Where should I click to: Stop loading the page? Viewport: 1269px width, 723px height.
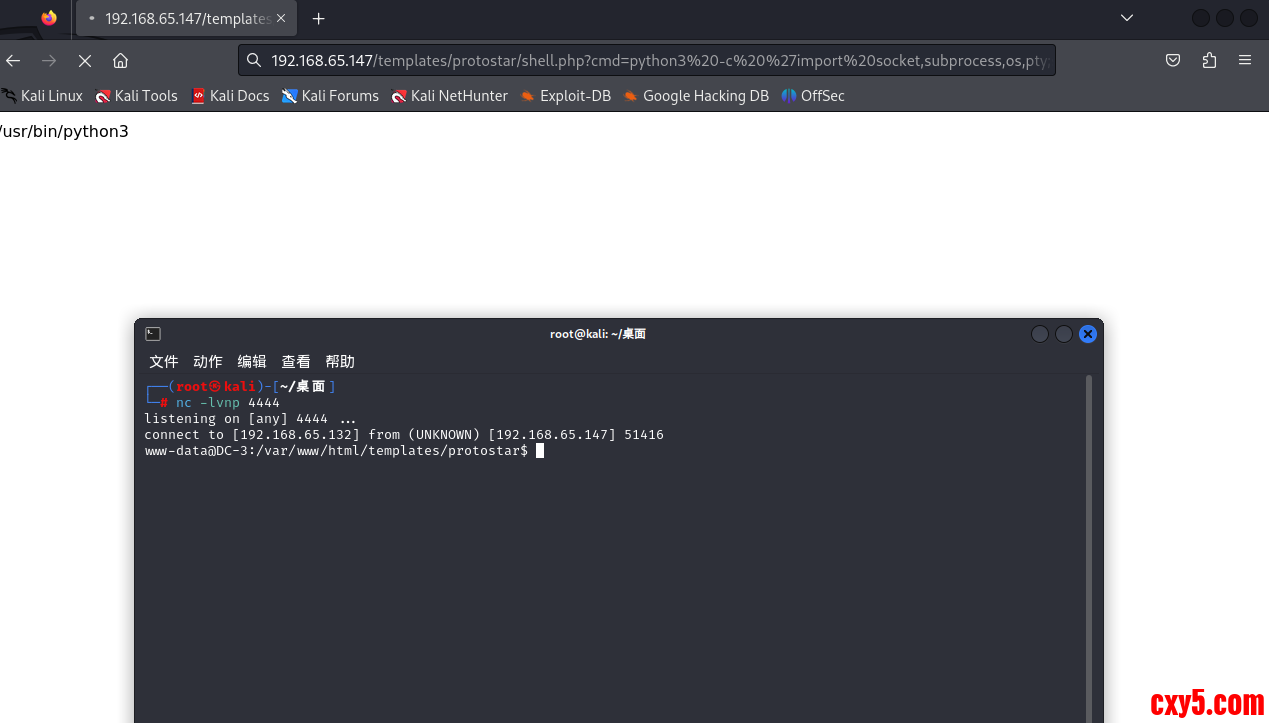(x=85, y=61)
